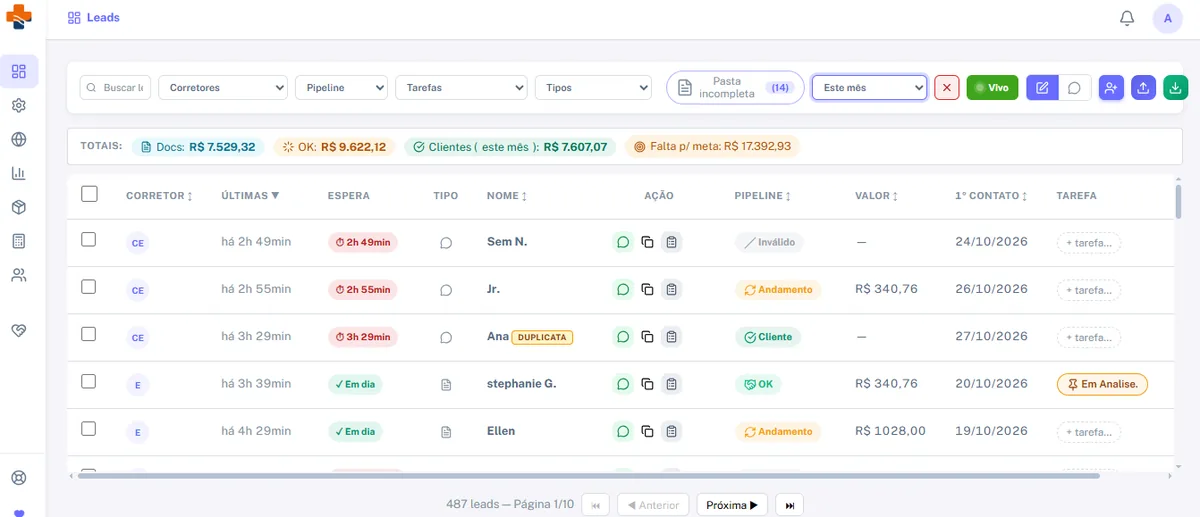Open dashboard grid icon in sidebar
This screenshot has width=1200, height=517.
pos(19,71)
